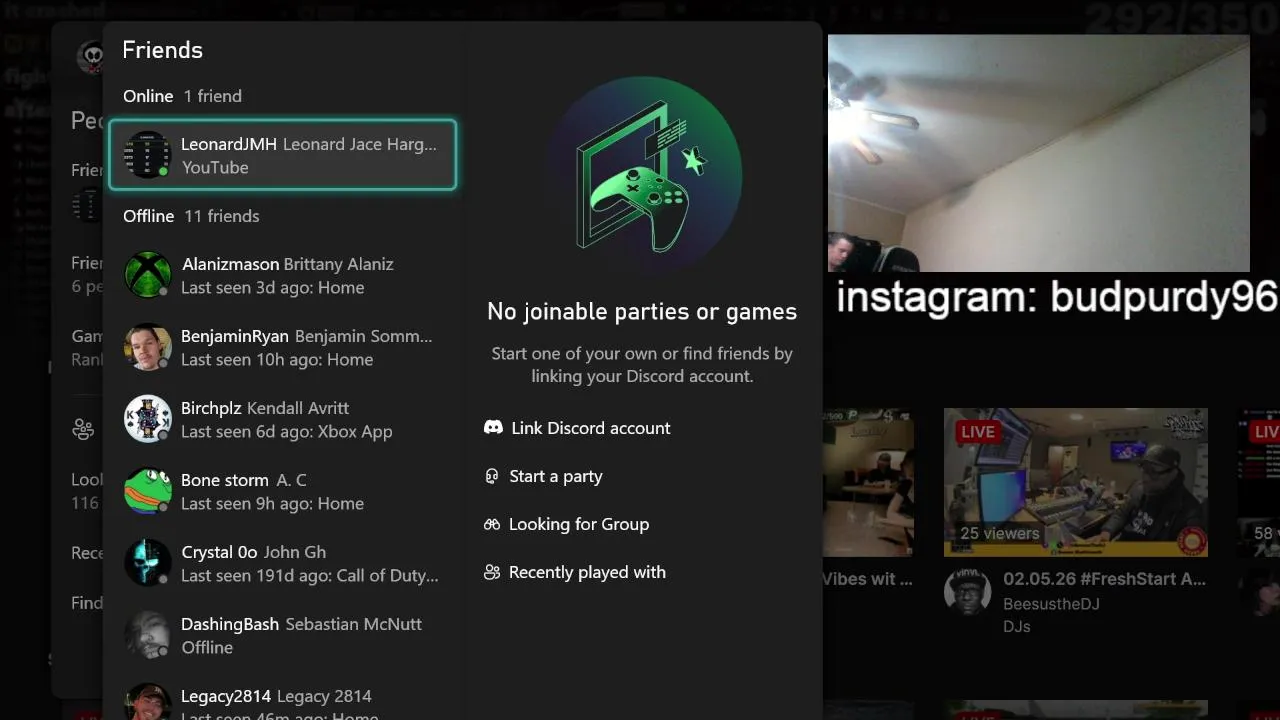
Task: Open LeonardJMH friend entry
Action: [282, 155]
